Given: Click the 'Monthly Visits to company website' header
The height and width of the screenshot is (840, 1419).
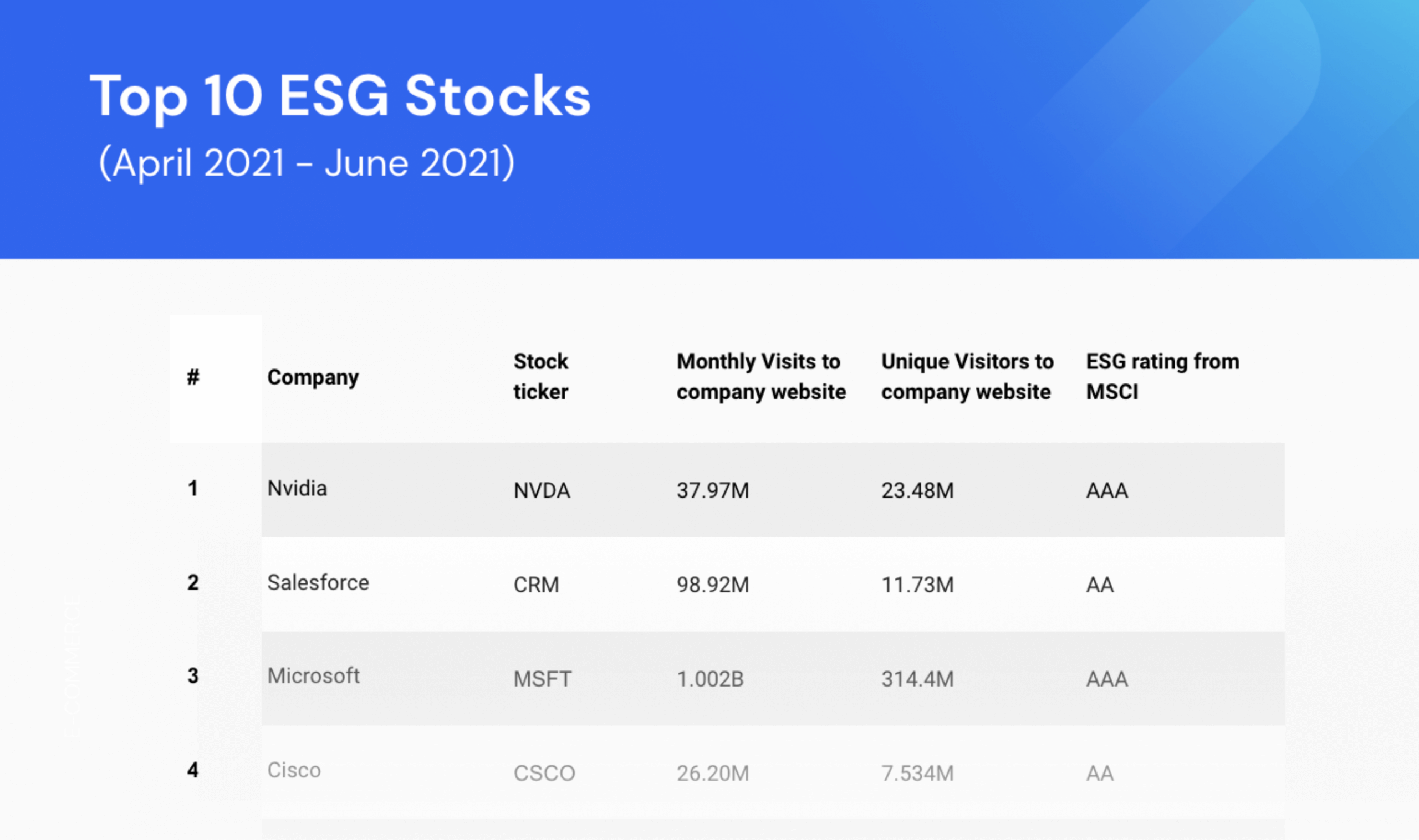Looking at the screenshot, I should (761, 377).
